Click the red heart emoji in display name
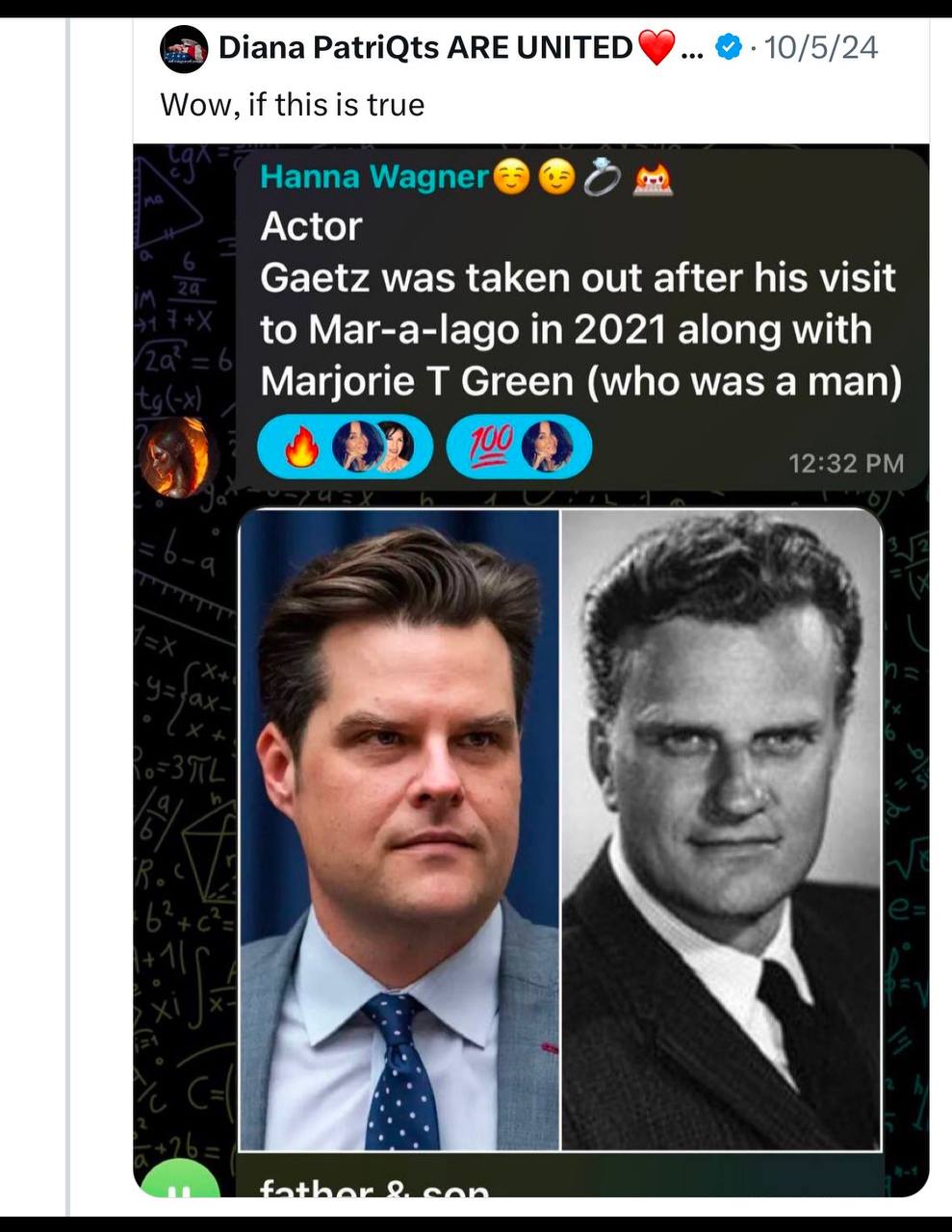The height and width of the screenshot is (1232, 952). tap(656, 47)
